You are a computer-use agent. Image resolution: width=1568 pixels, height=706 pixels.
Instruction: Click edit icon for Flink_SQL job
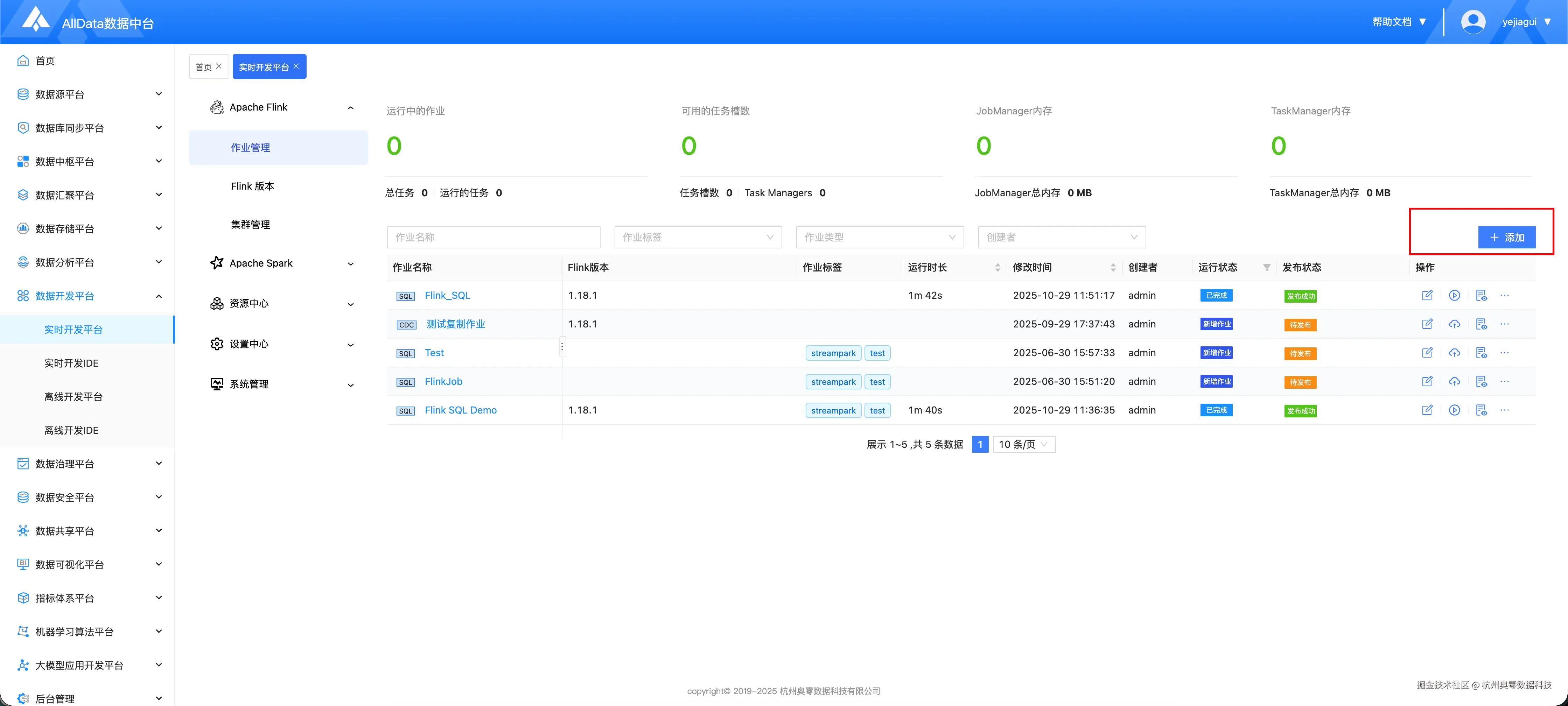[1427, 295]
